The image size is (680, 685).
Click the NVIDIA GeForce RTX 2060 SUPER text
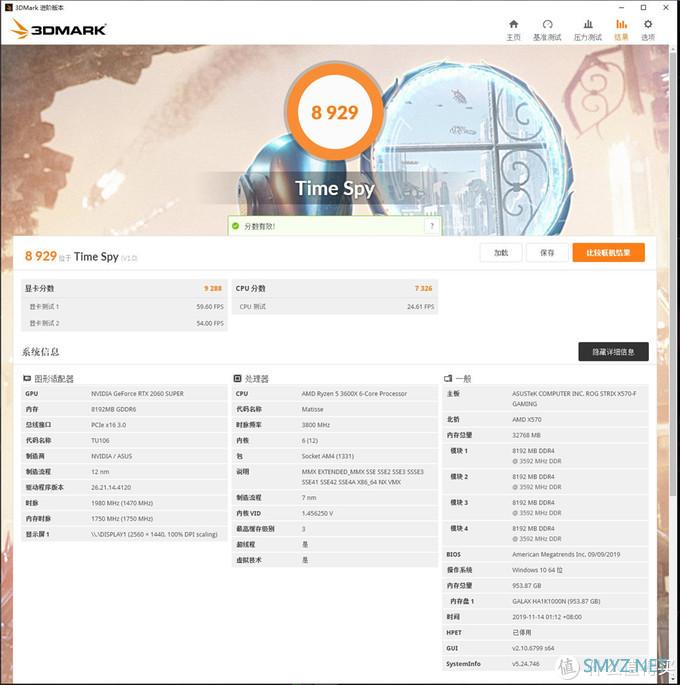pos(137,394)
